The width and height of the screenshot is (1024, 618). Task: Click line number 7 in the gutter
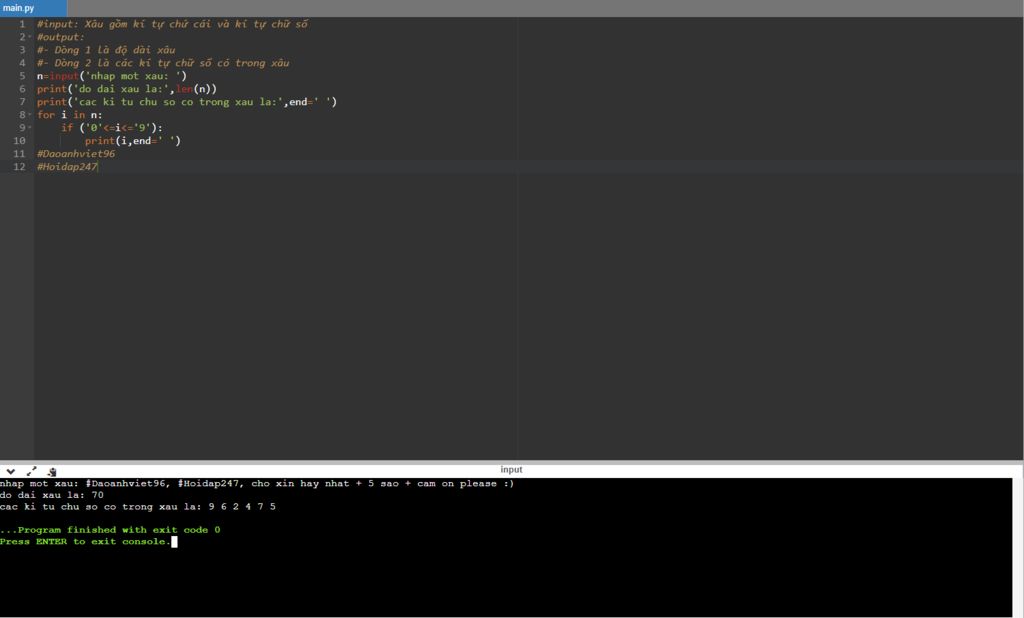pos(22,102)
